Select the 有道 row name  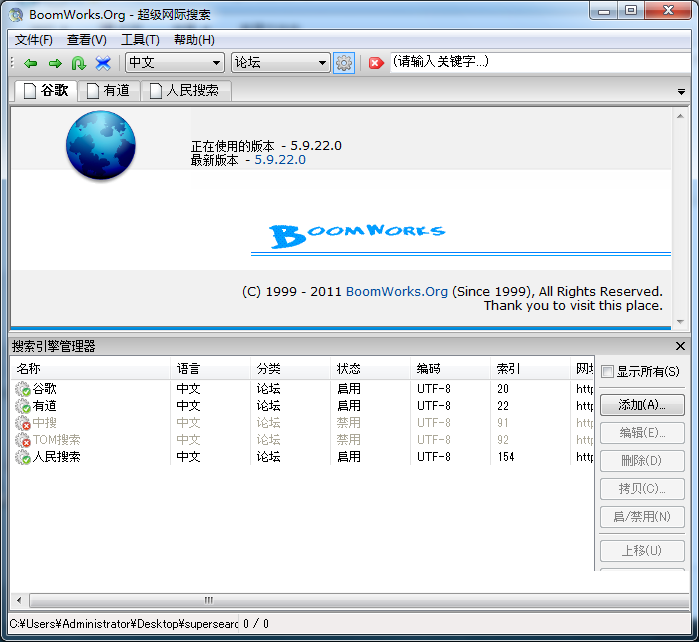(x=45, y=406)
